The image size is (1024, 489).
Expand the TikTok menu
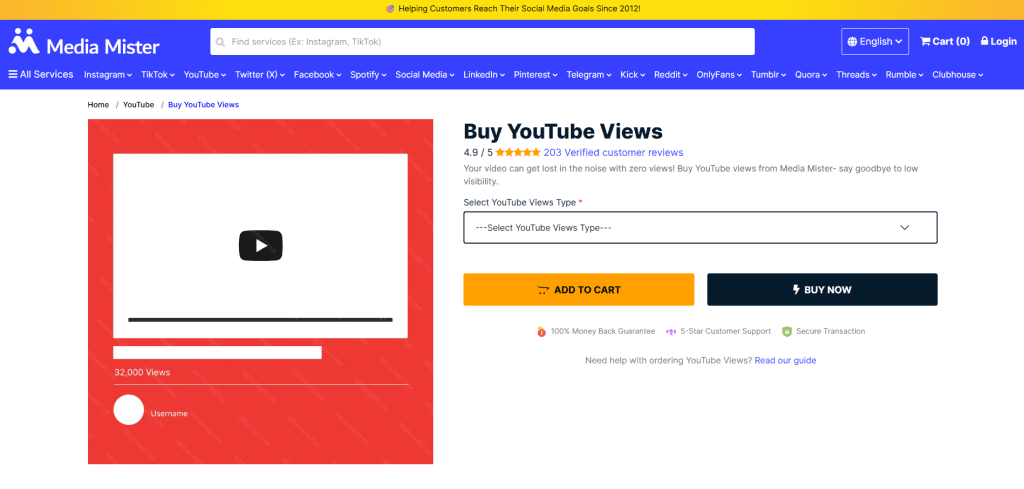pos(158,74)
